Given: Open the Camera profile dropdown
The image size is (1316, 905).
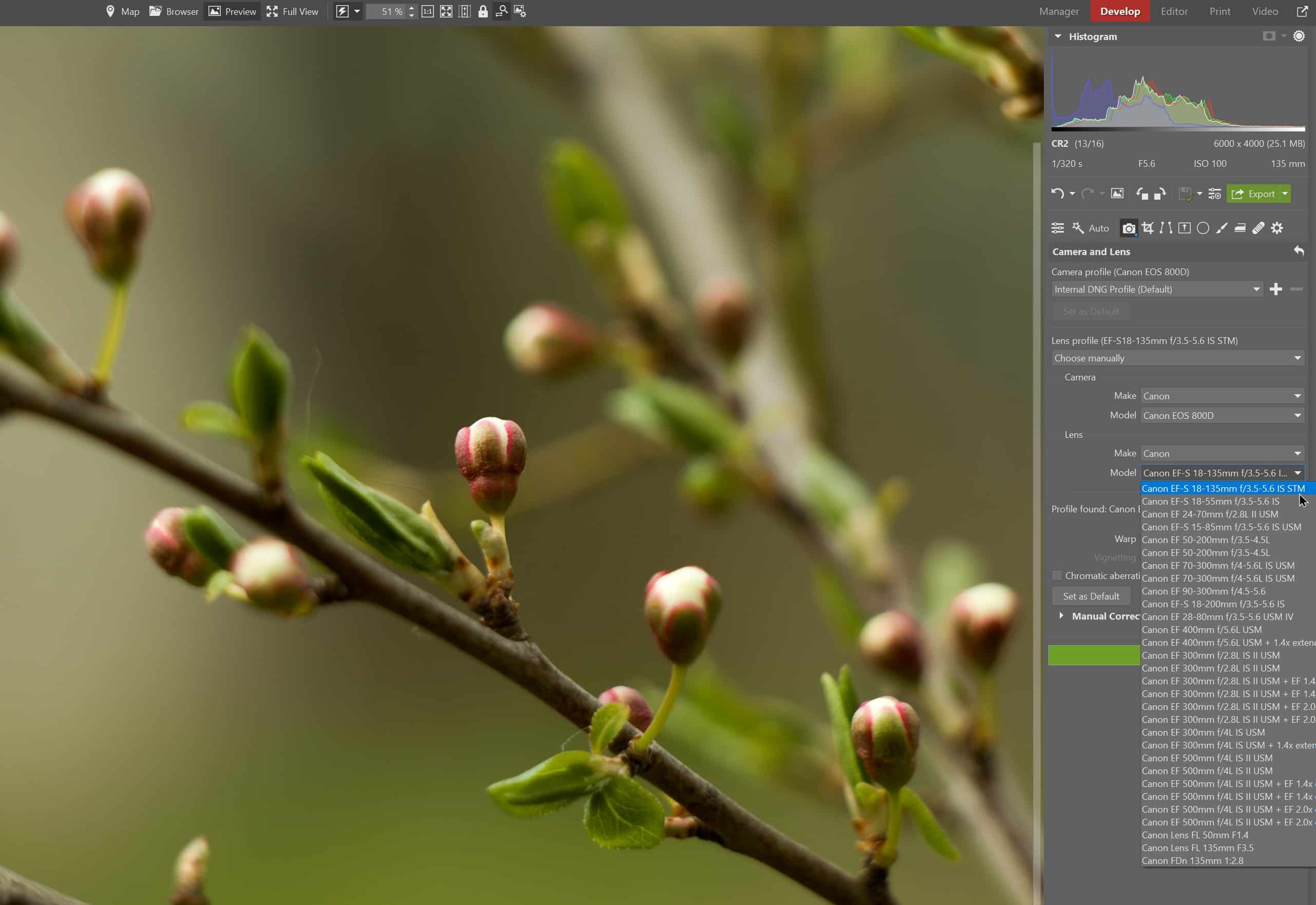Looking at the screenshot, I should point(1157,289).
